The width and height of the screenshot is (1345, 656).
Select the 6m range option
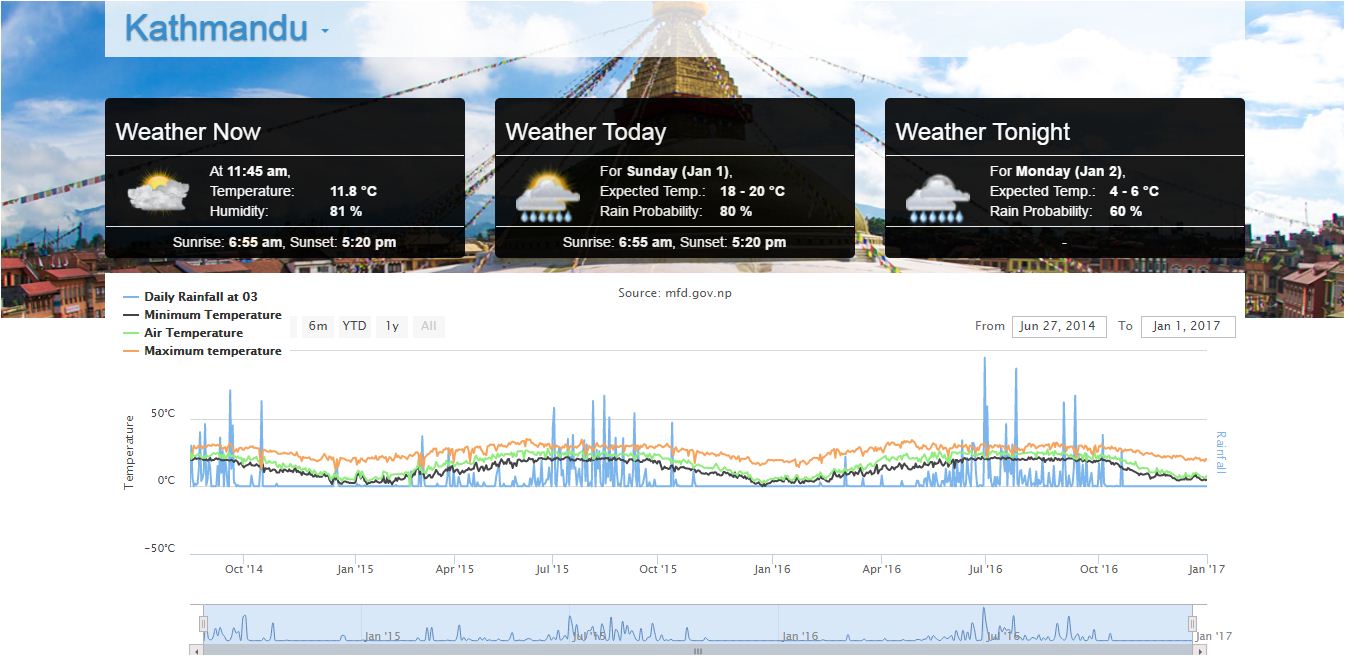318,326
